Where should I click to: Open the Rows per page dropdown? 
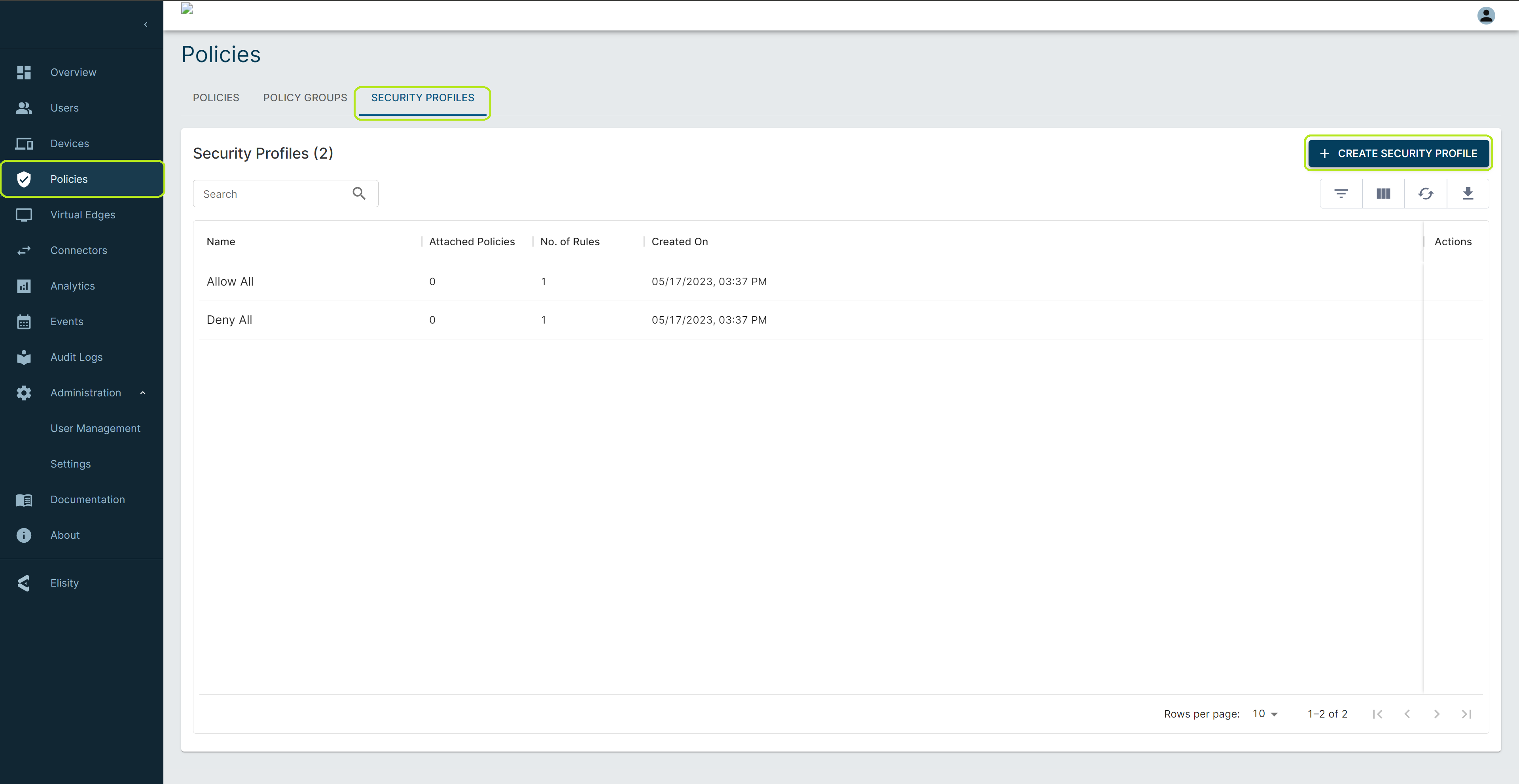pos(1265,714)
